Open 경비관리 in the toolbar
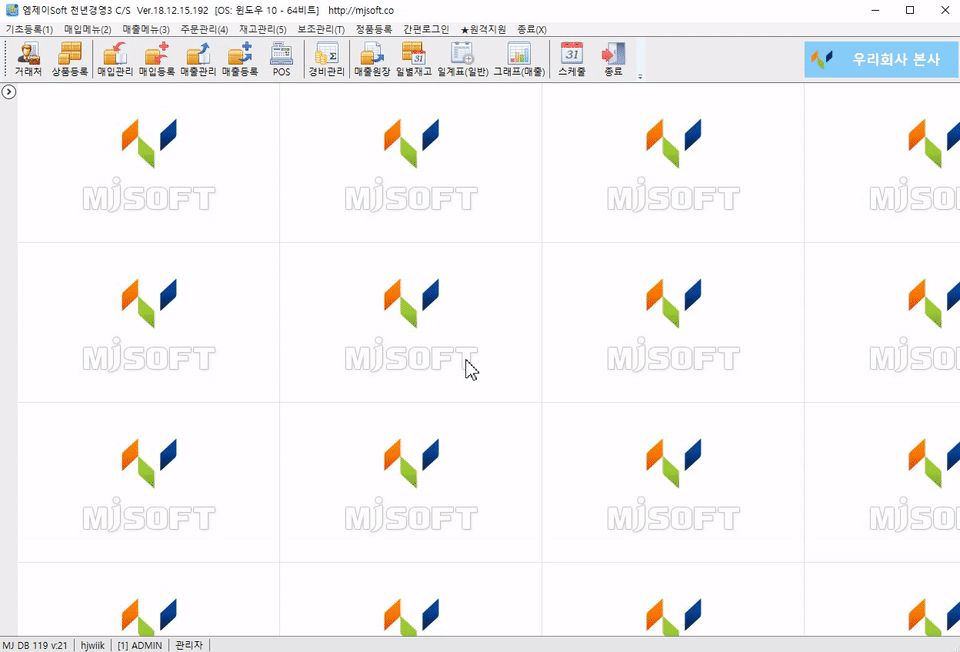The height and width of the screenshot is (652, 960). (326, 59)
